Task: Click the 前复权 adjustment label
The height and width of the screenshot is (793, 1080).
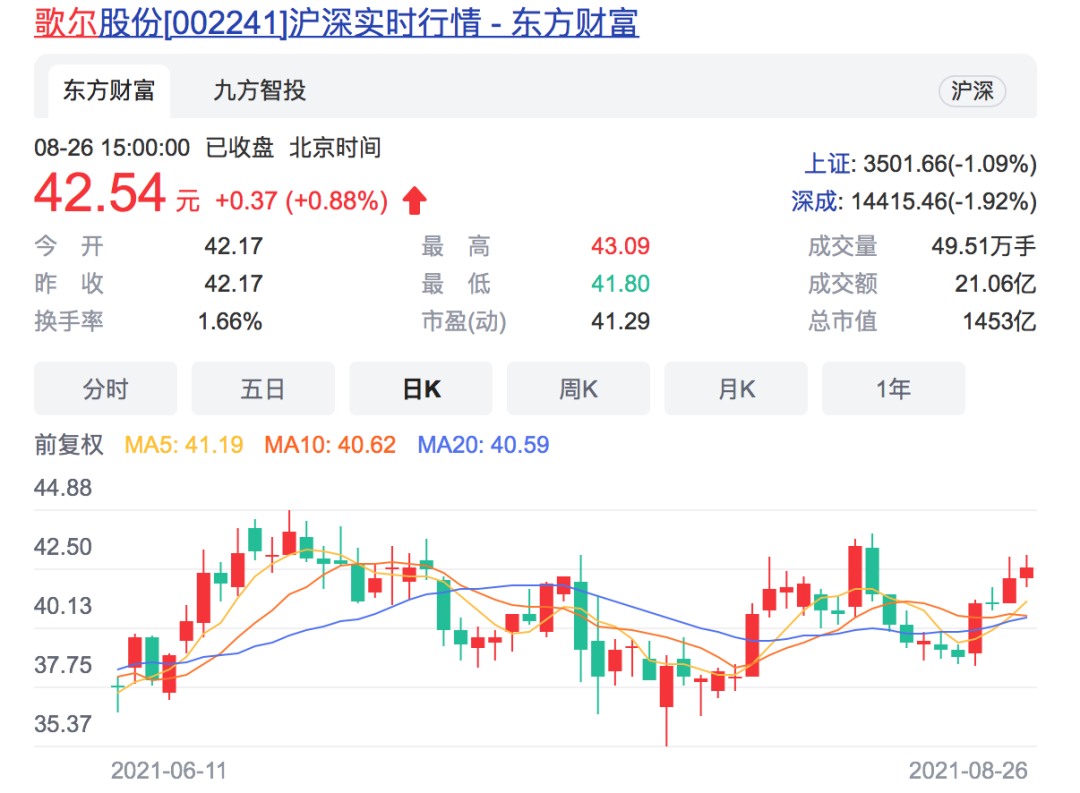Action: pos(69,445)
